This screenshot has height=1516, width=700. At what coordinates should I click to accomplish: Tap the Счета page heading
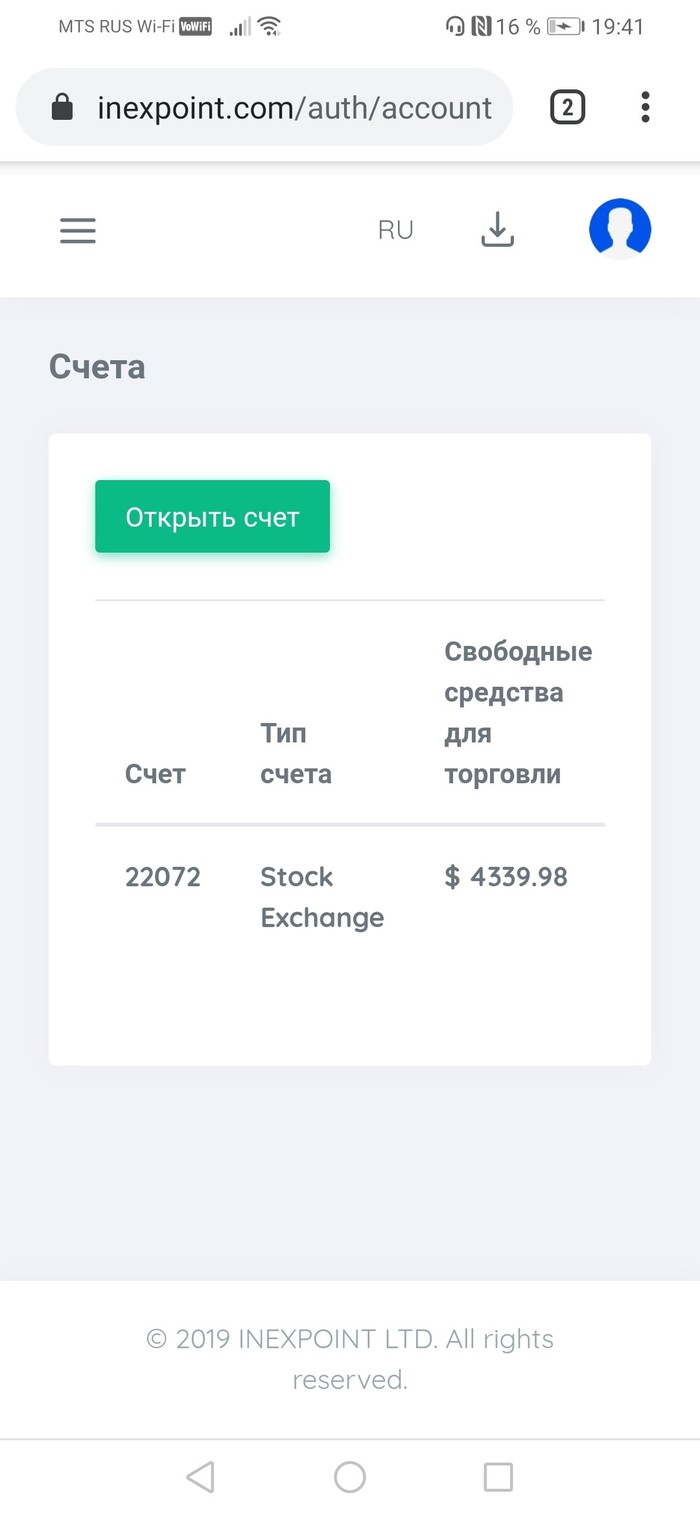coord(97,367)
